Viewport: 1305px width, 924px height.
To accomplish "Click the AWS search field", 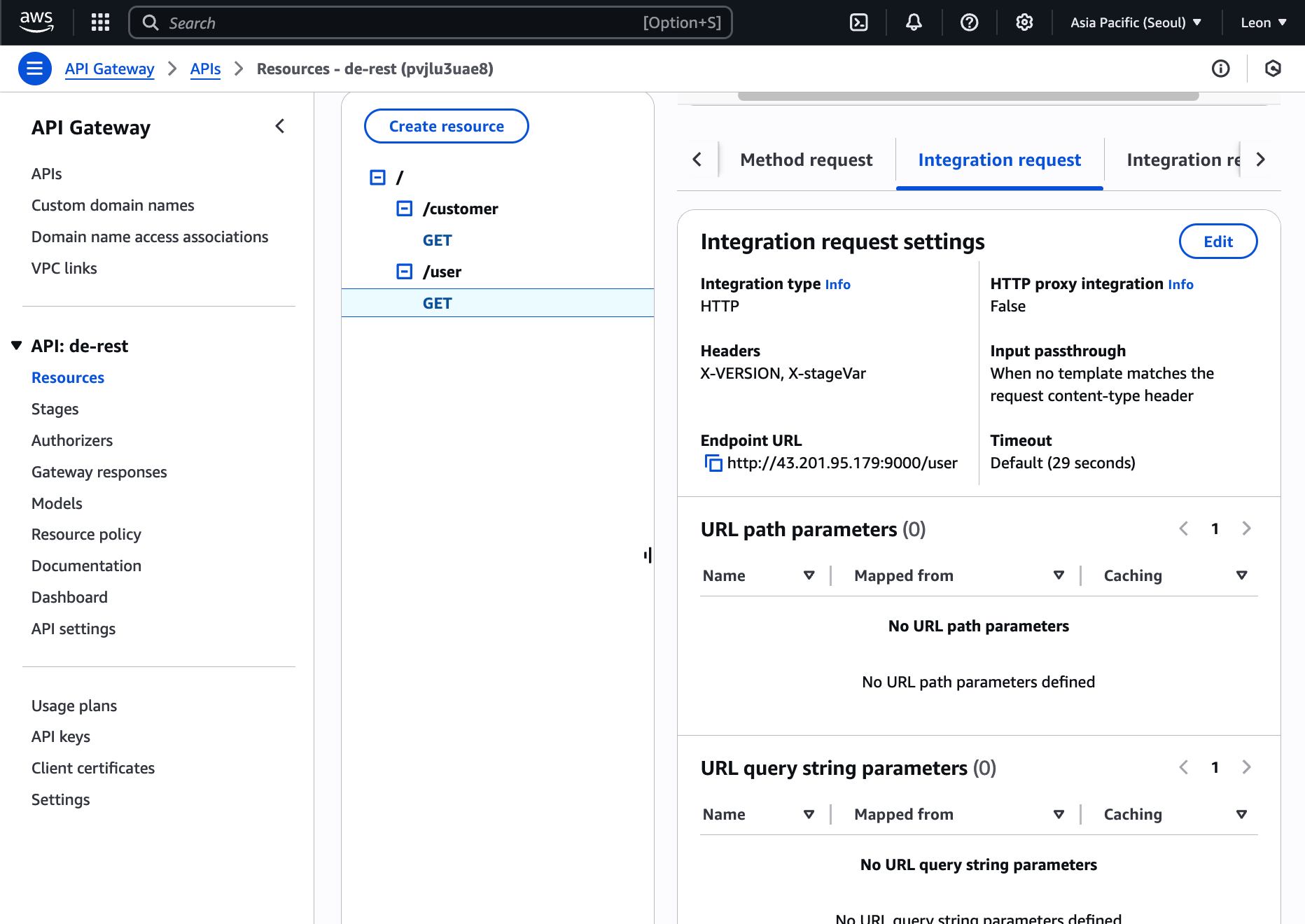I will tap(431, 22).
